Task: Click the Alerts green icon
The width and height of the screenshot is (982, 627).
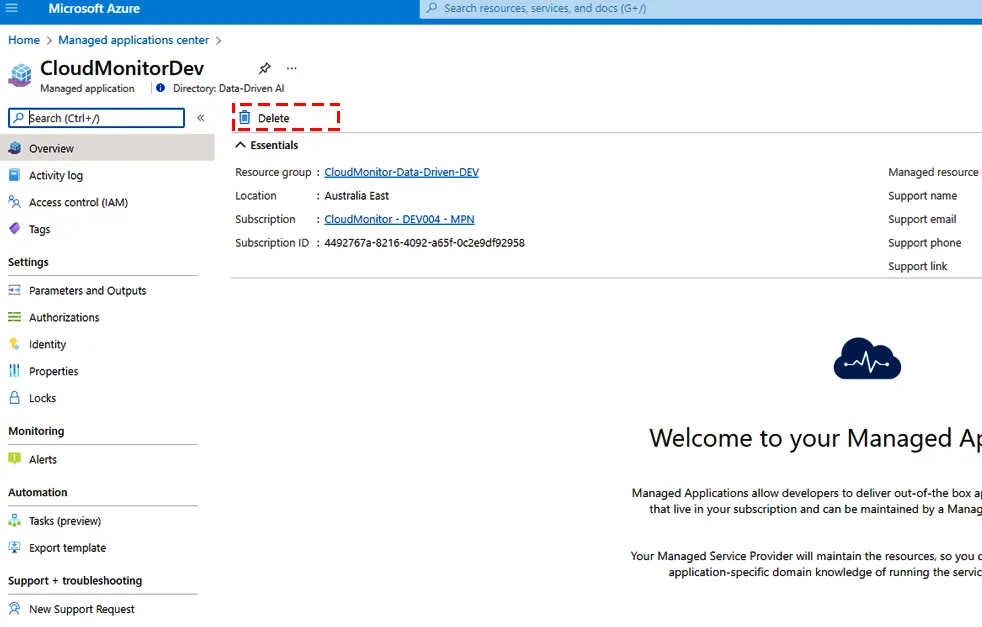Action: tap(14, 459)
